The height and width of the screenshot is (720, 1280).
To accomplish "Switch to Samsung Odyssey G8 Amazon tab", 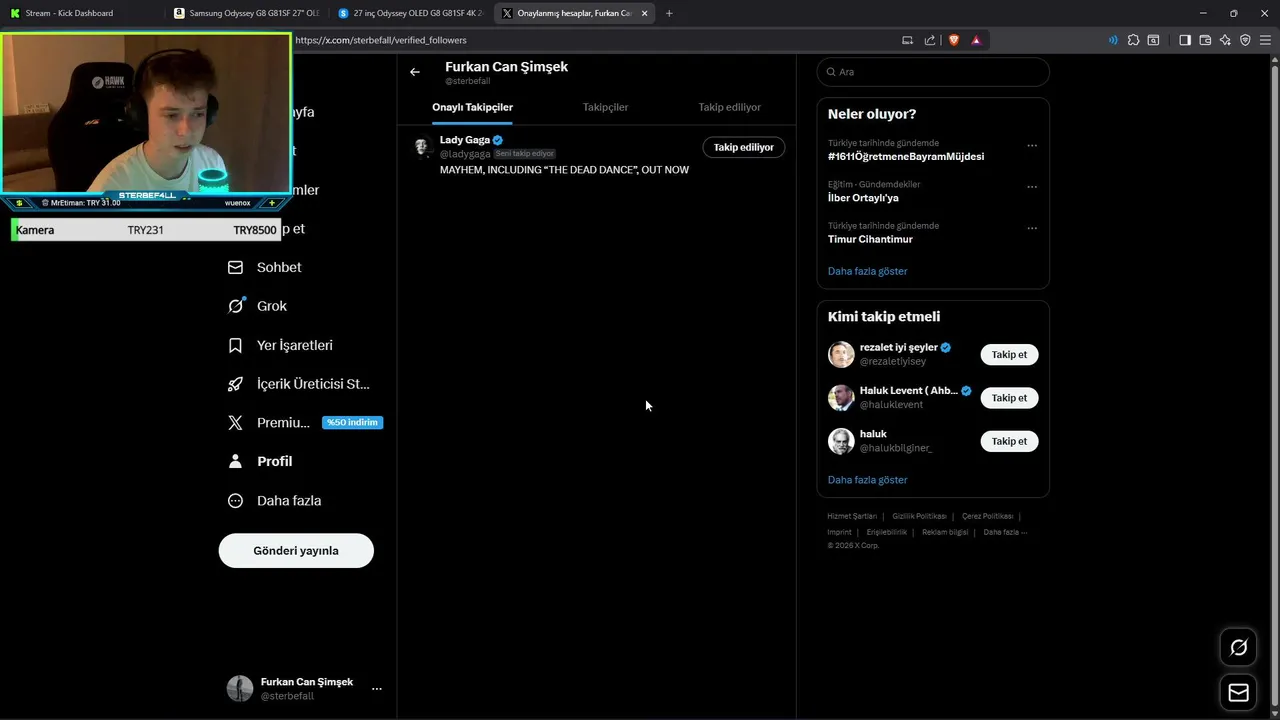I will point(246,13).
